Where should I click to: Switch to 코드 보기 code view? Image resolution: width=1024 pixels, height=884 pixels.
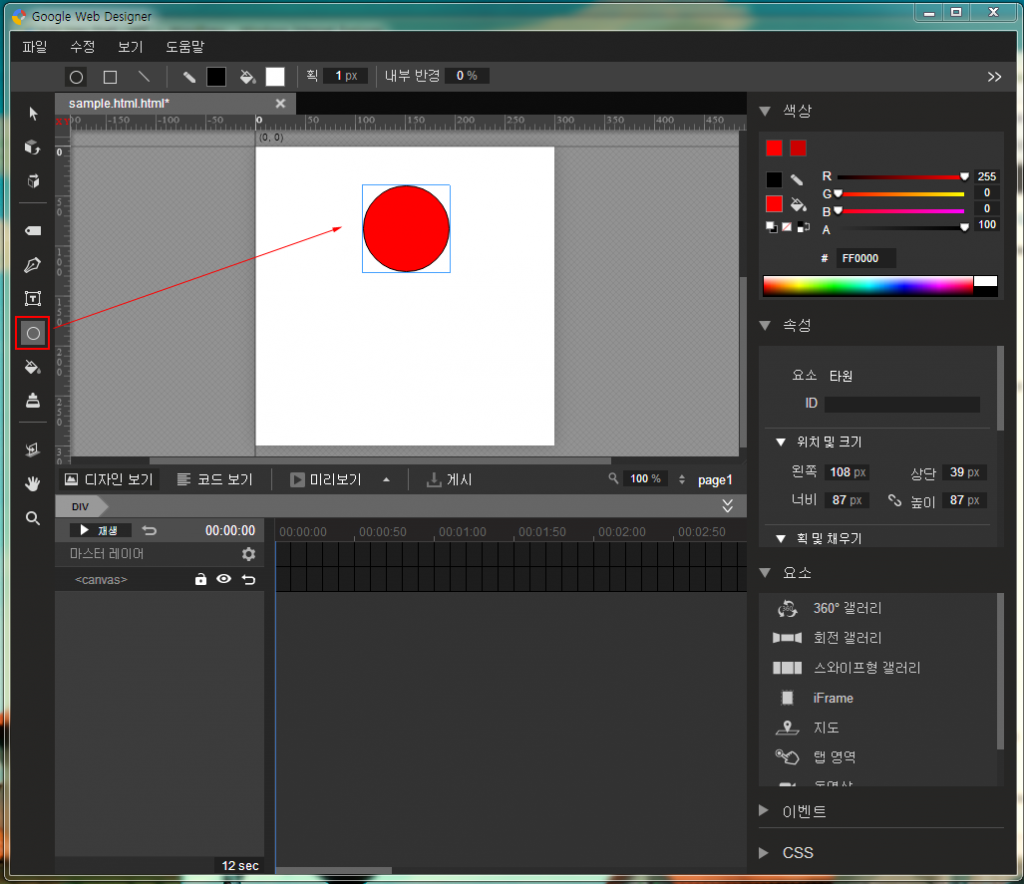[x=215, y=480]
